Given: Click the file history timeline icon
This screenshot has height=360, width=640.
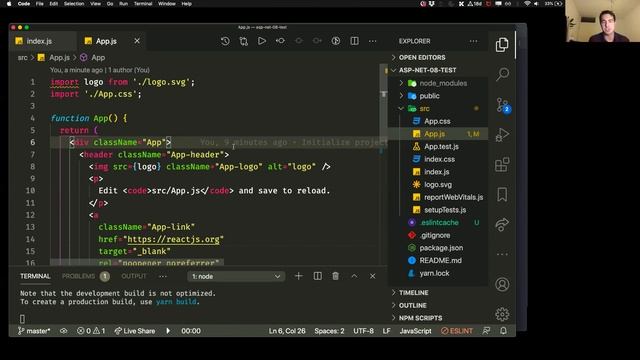Looking at the screenshot, I should [225, 41].
